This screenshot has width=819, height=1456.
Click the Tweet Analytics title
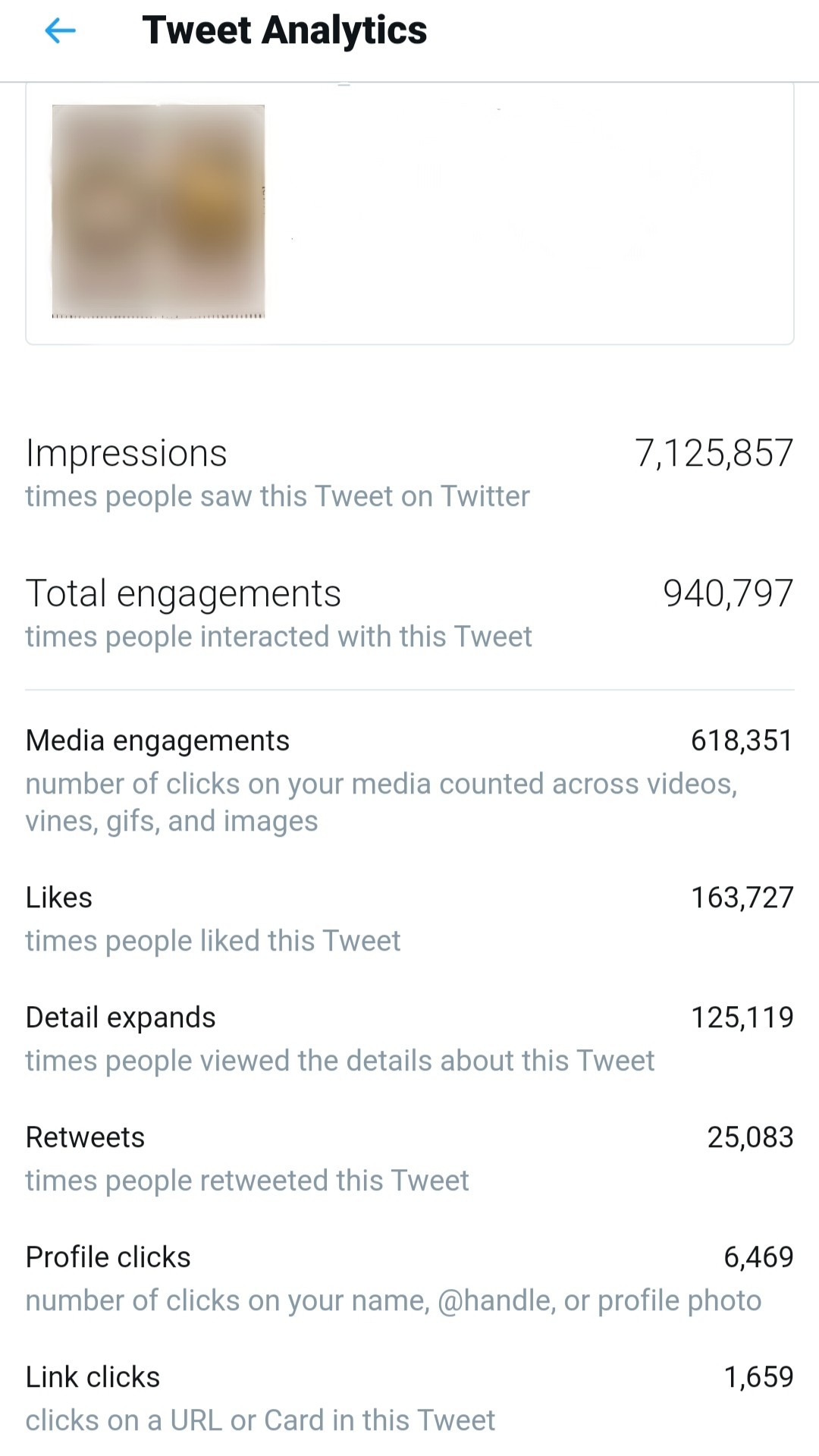pyautogui.click(x=284, y=31)
